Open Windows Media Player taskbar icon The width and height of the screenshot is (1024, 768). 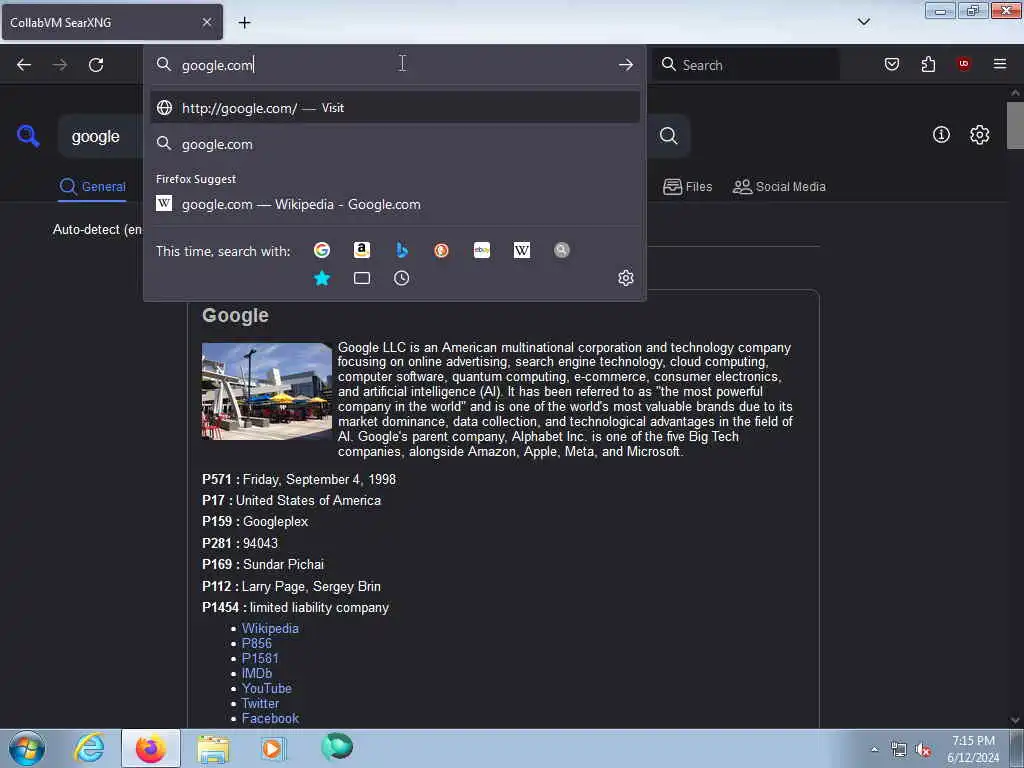(273, 748)
